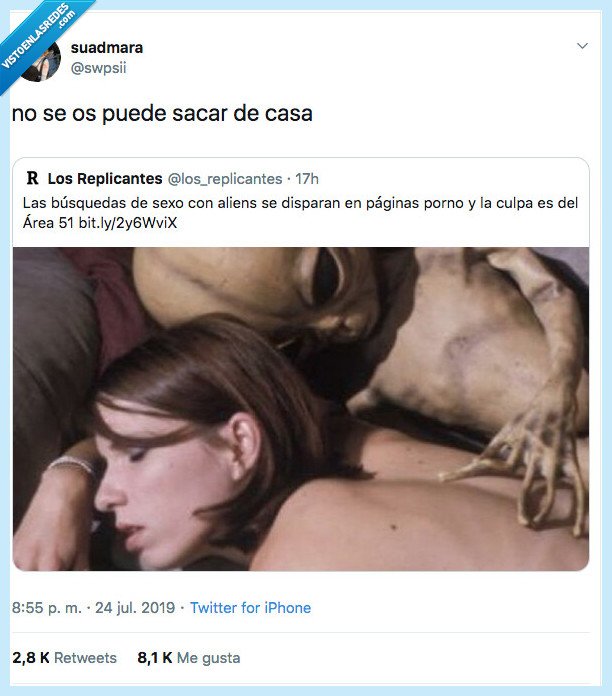Click the Los Replicantes R logo
612x696 pixels.
(x=32, y=178)
